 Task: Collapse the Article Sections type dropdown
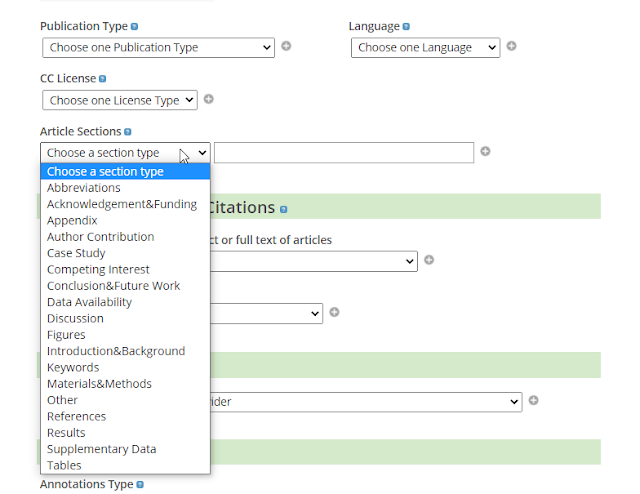coord(125,153)
